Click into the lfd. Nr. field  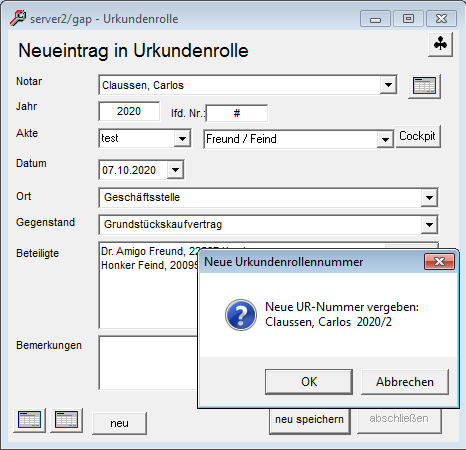pos(237,113)
